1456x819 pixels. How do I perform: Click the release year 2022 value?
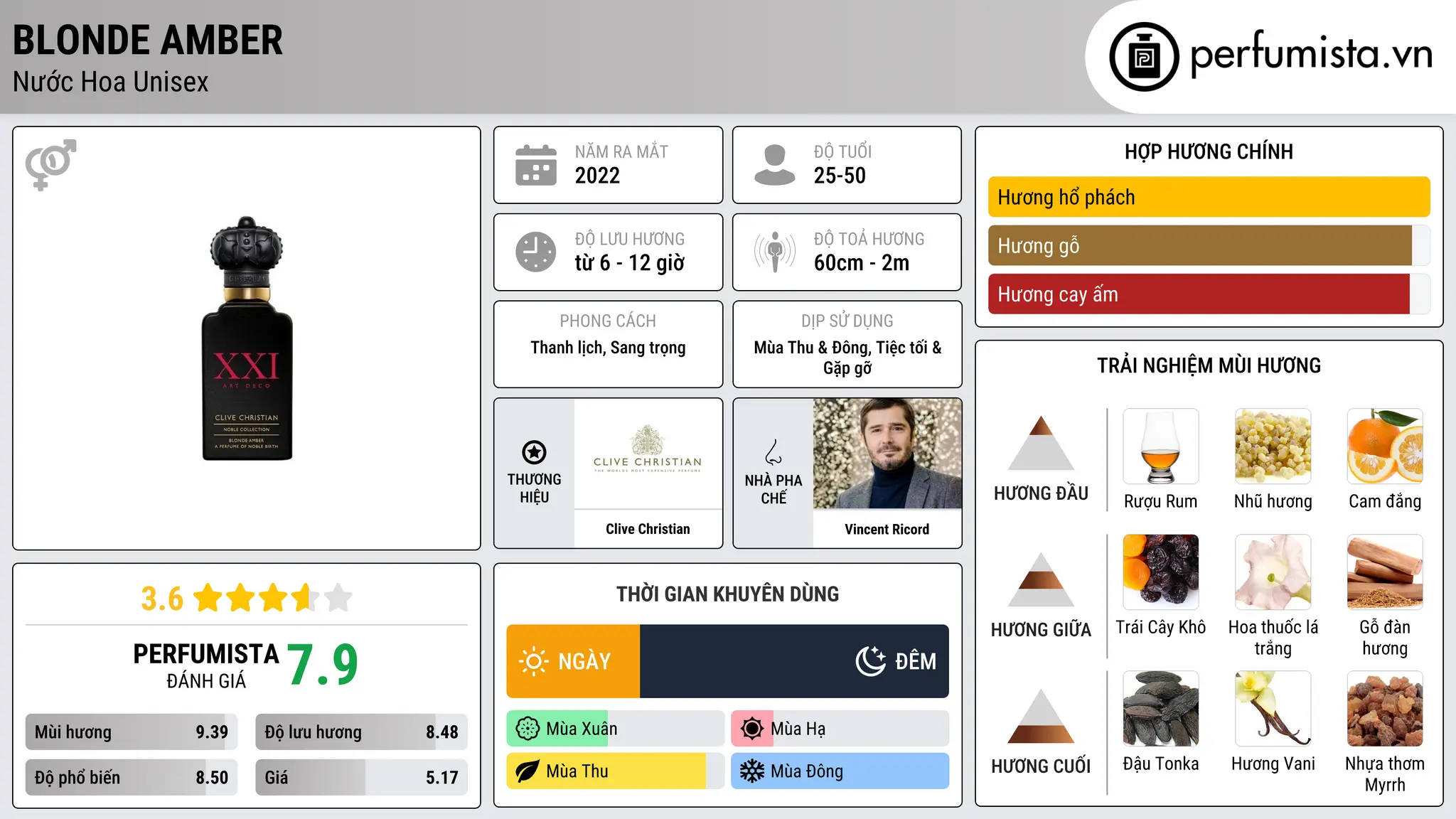(597, 175)
